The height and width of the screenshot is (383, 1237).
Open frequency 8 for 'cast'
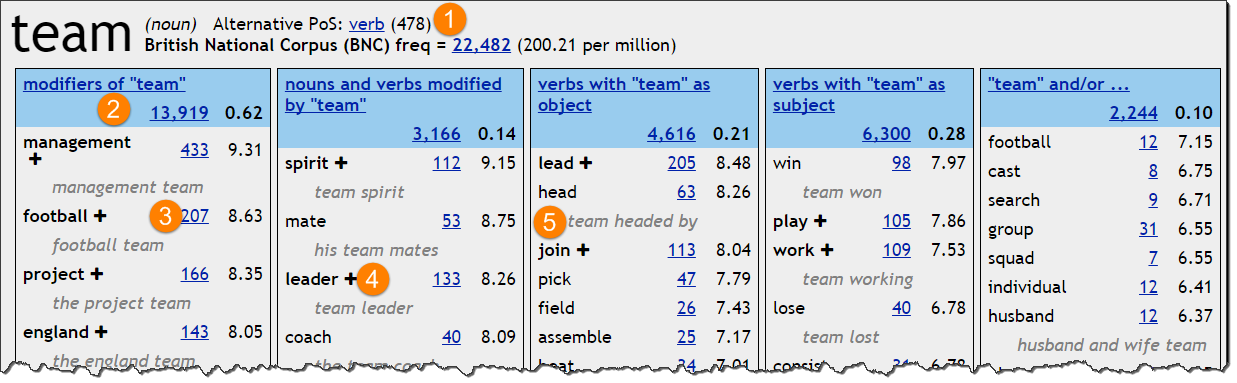point(1153,172)
